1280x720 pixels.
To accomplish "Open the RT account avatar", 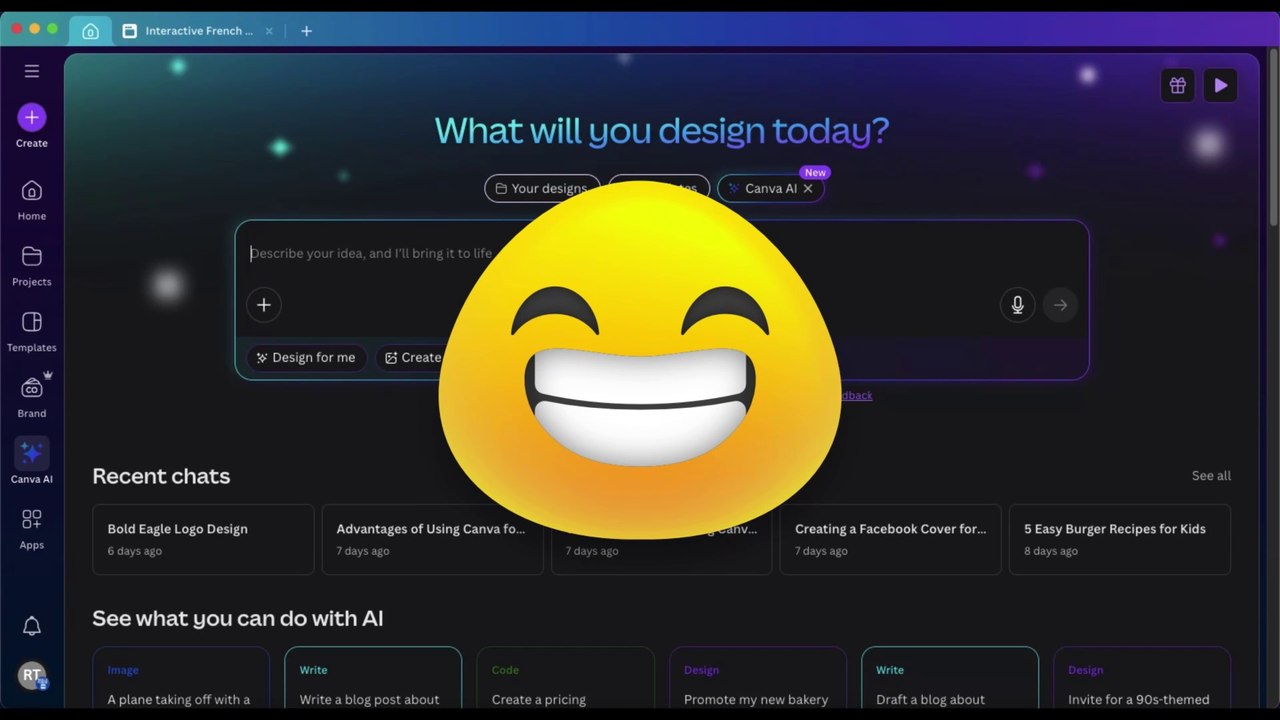I will point(32,676).
